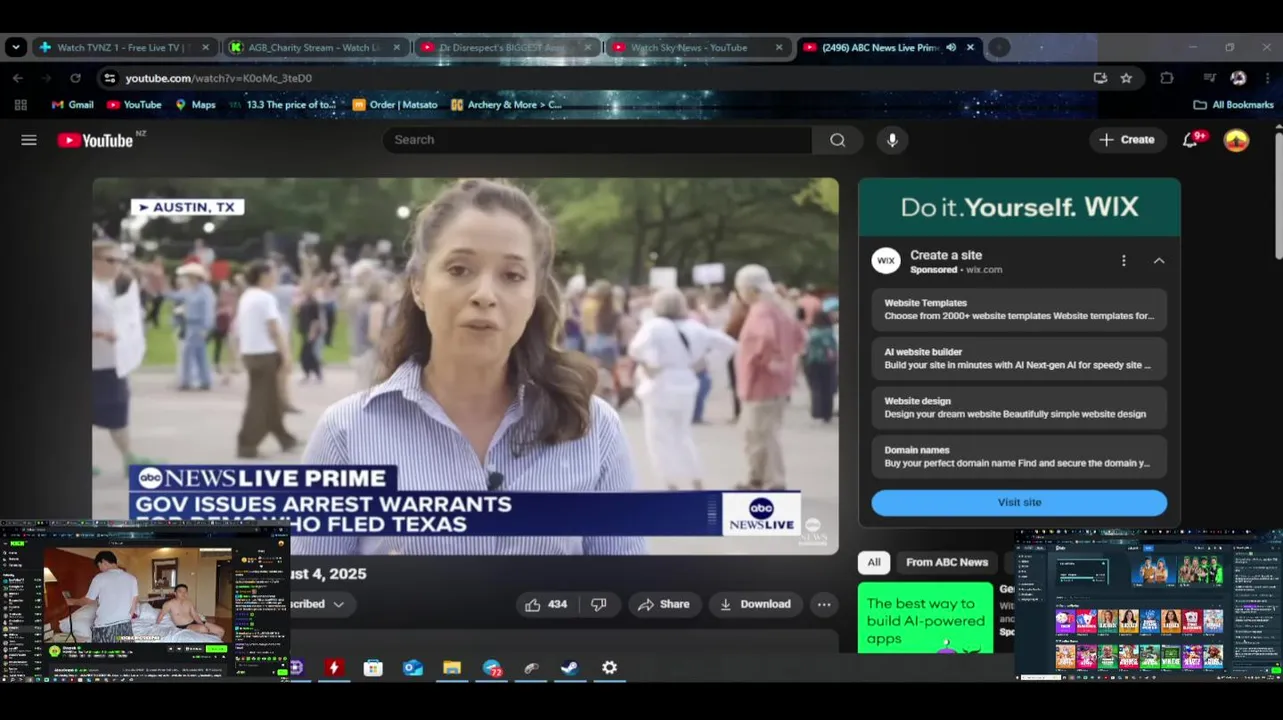Screen dimensions: 1283x720
Task: Open Microsoft Store from the taskbar
Action: pos(373,668)
